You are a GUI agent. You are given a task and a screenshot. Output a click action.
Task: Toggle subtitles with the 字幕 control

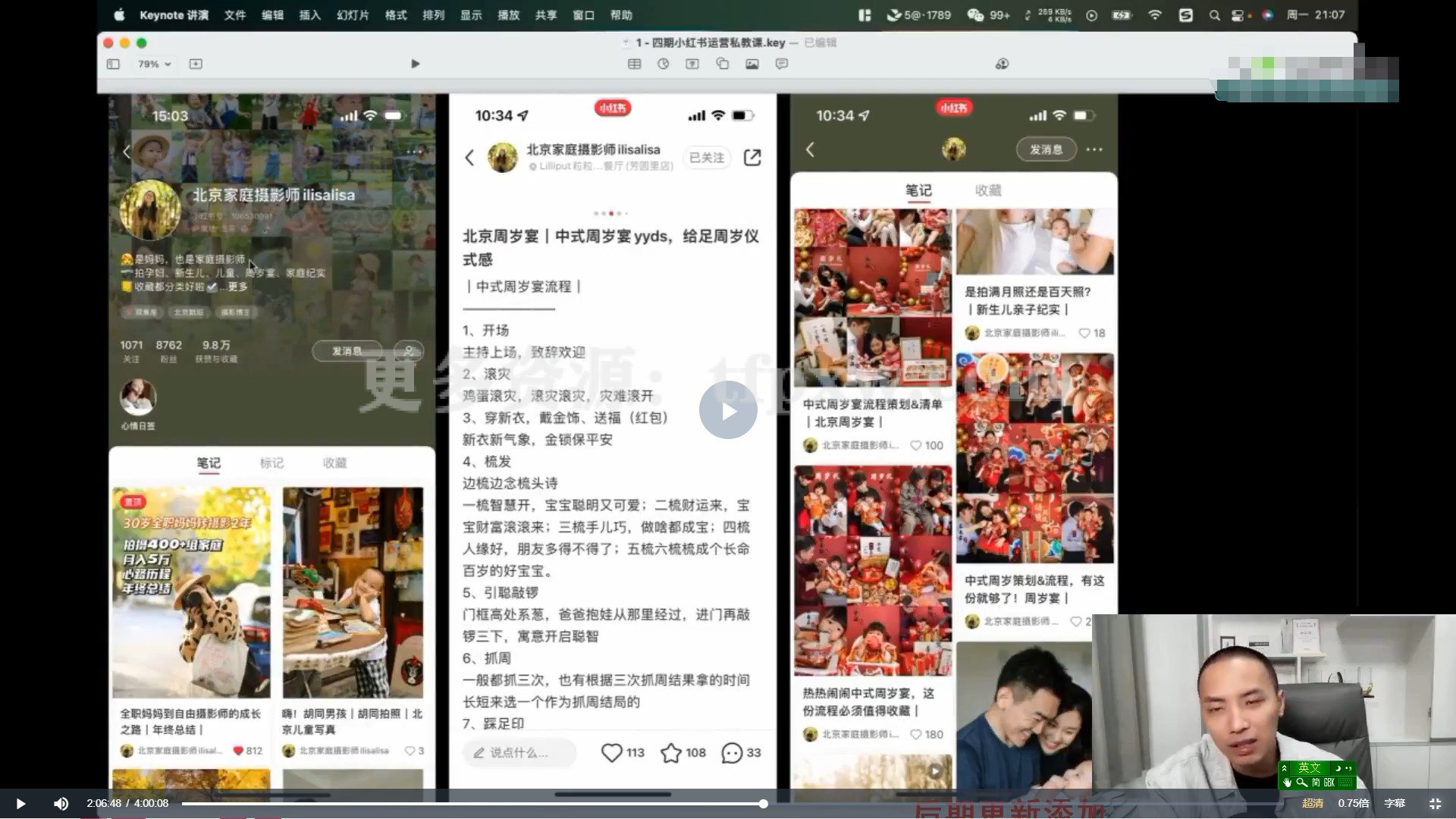[1394, 802]
